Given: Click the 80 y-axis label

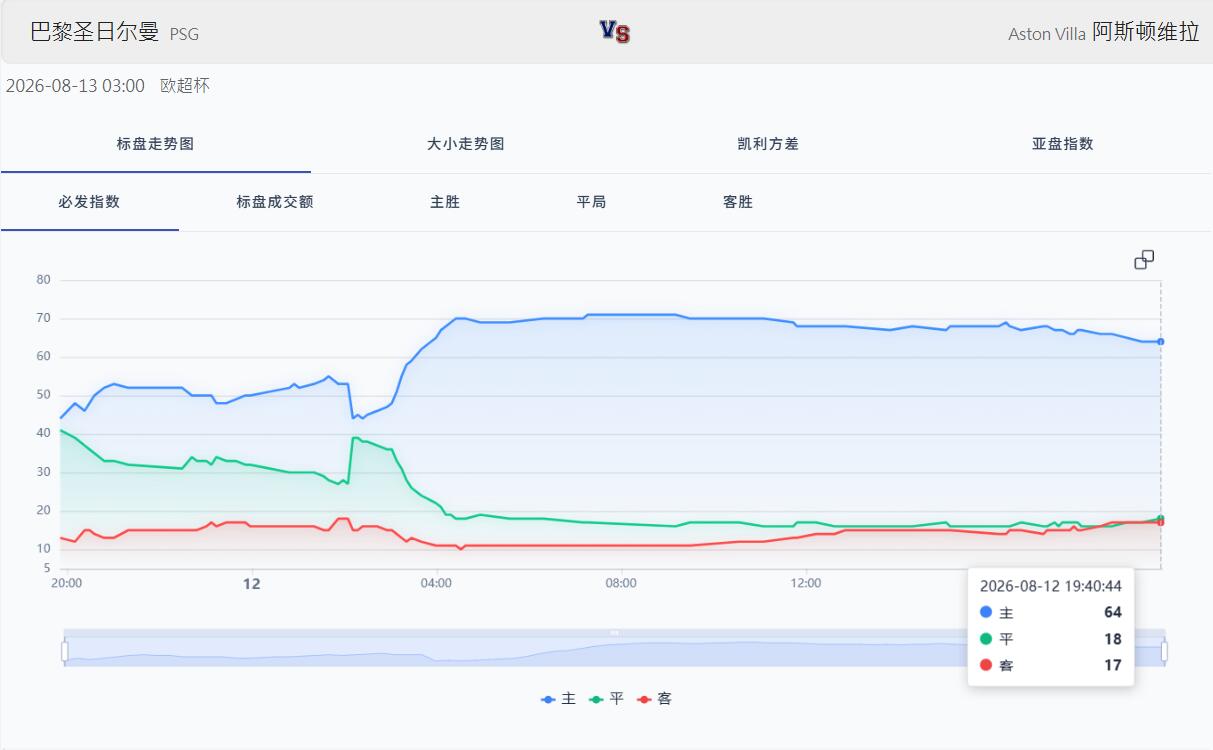Looking at the screenshot, I should click(x=43, y=280).
